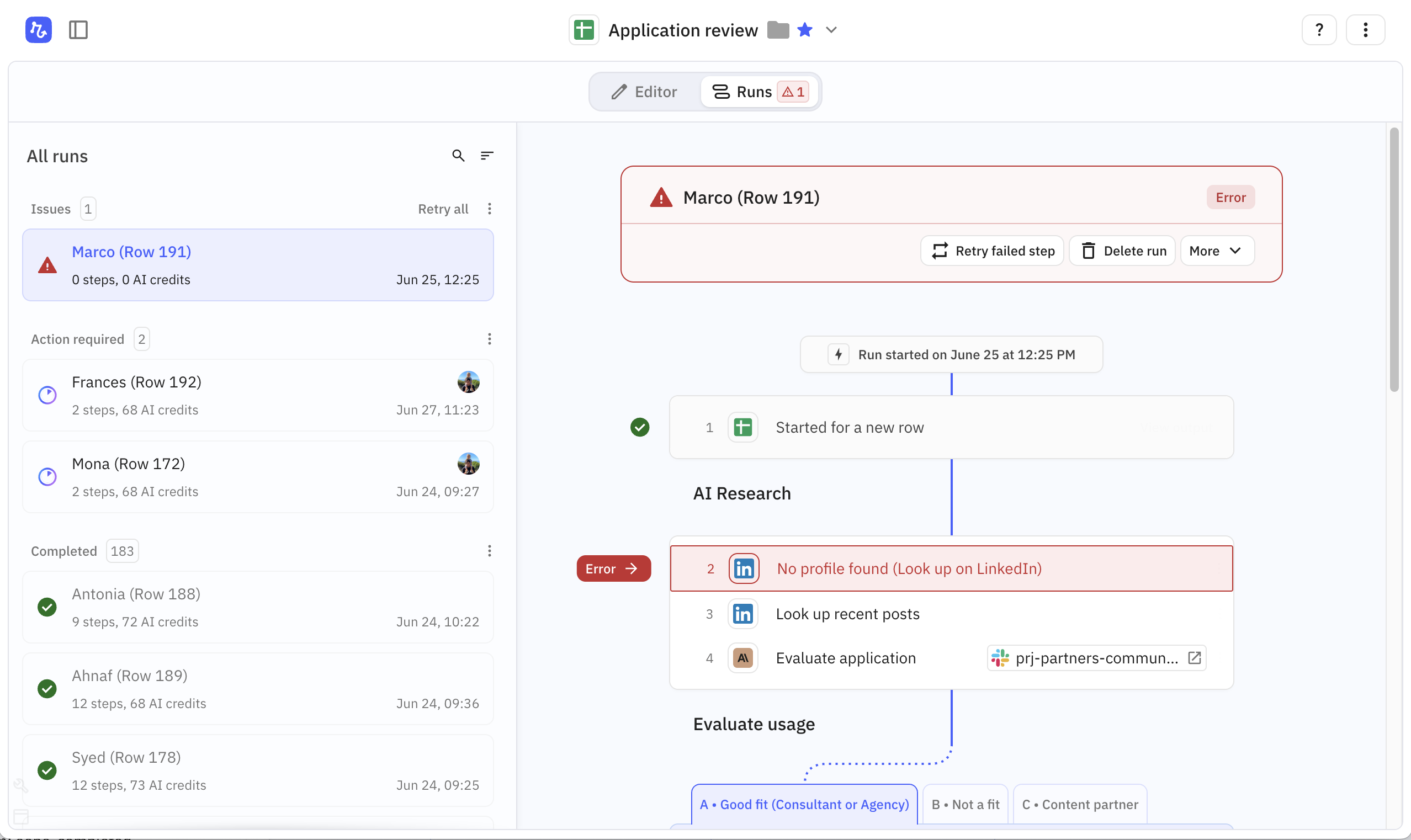Screen dimensions: 1411x840
Task: Open the sort/filter runs icon
Action: coord(487,156)
